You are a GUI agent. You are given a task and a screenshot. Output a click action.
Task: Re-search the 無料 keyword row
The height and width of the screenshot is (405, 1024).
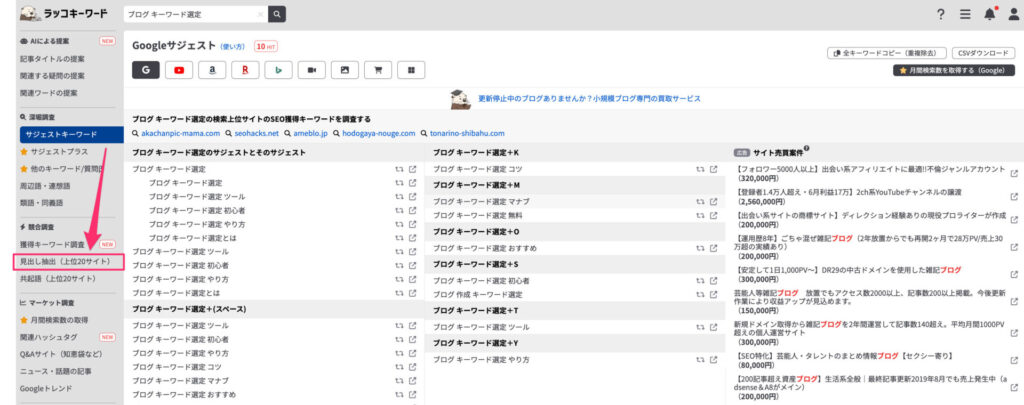coord(699,215)
